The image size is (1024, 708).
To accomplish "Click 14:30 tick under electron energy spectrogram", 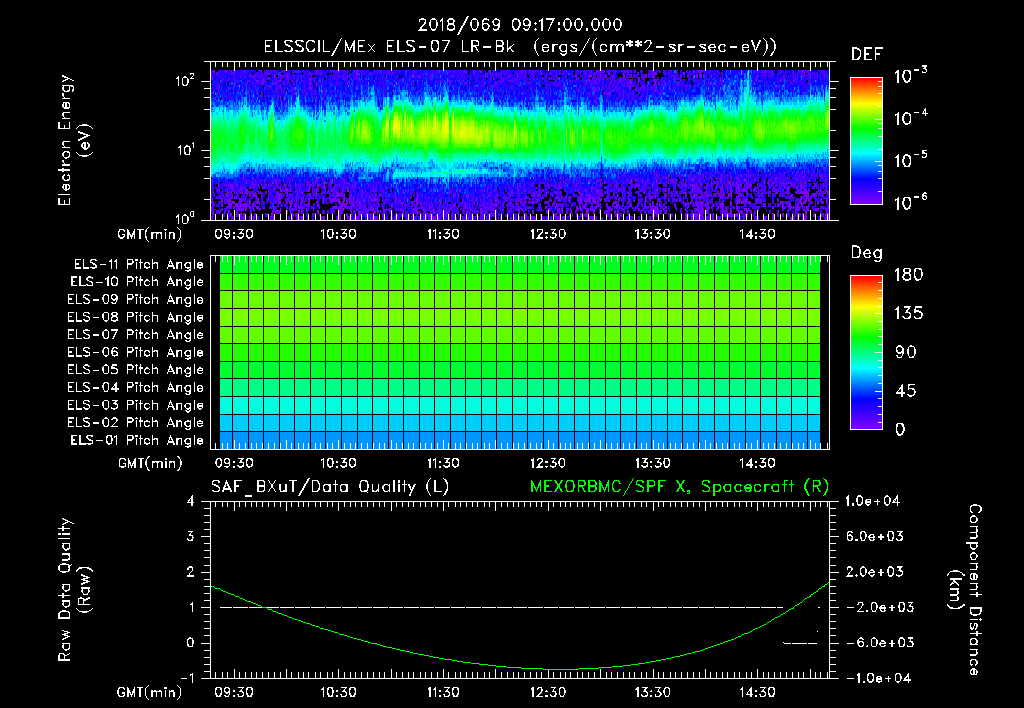I will tap(757, 234).
